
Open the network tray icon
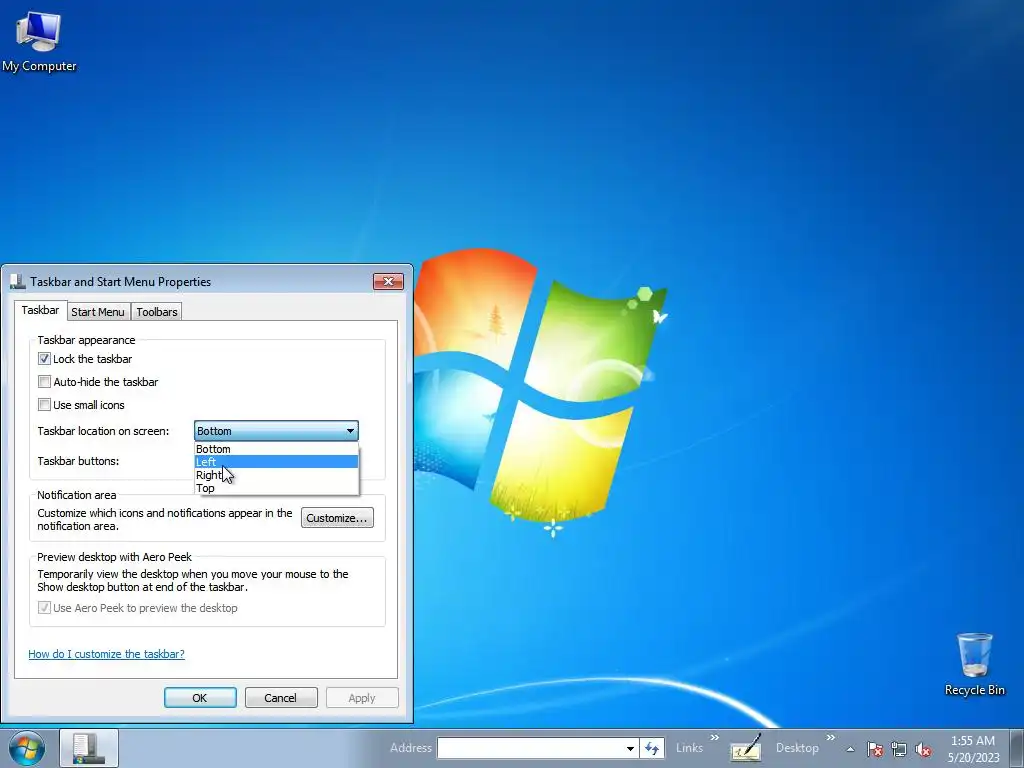899,749
